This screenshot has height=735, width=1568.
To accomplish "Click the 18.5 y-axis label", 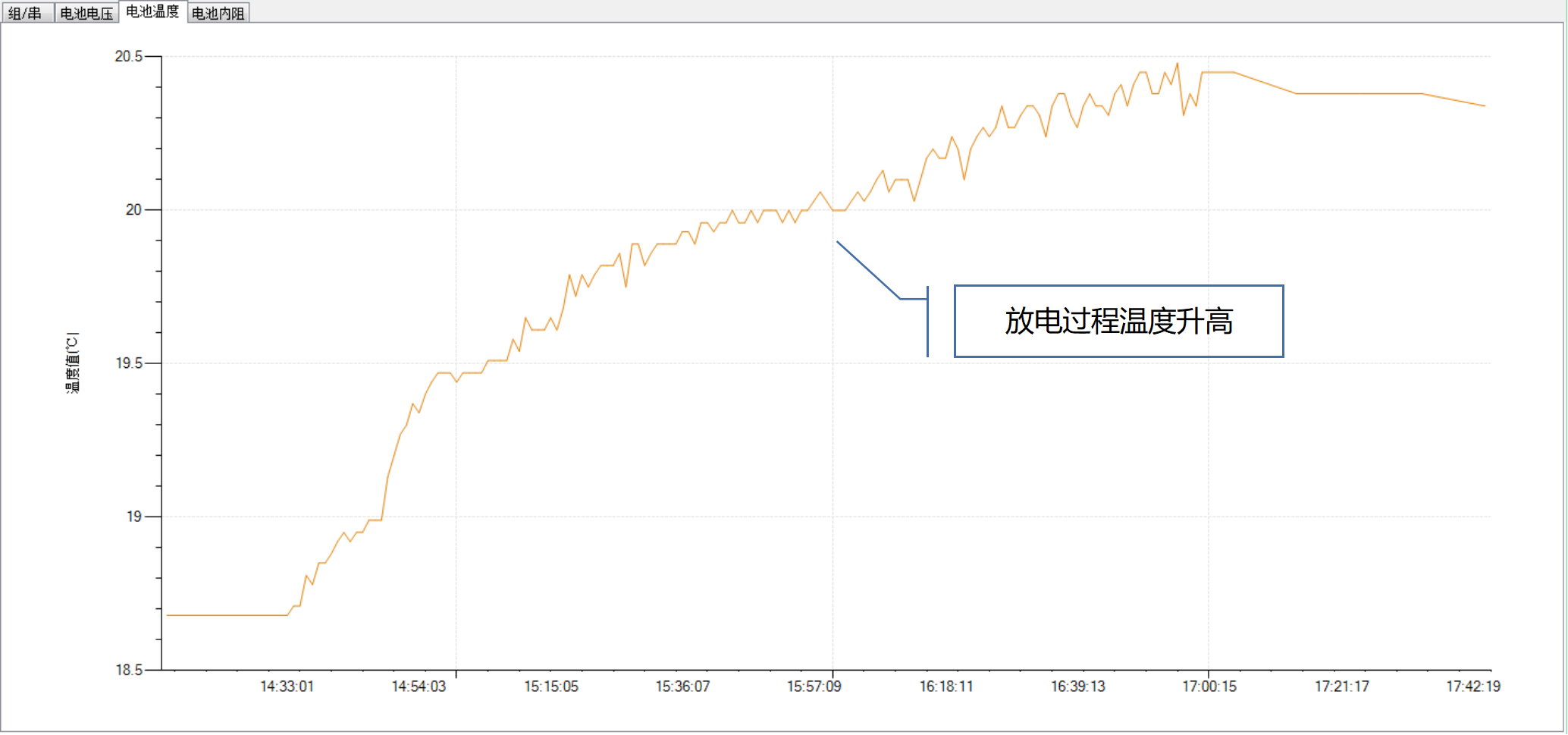I will coord(128,670).
